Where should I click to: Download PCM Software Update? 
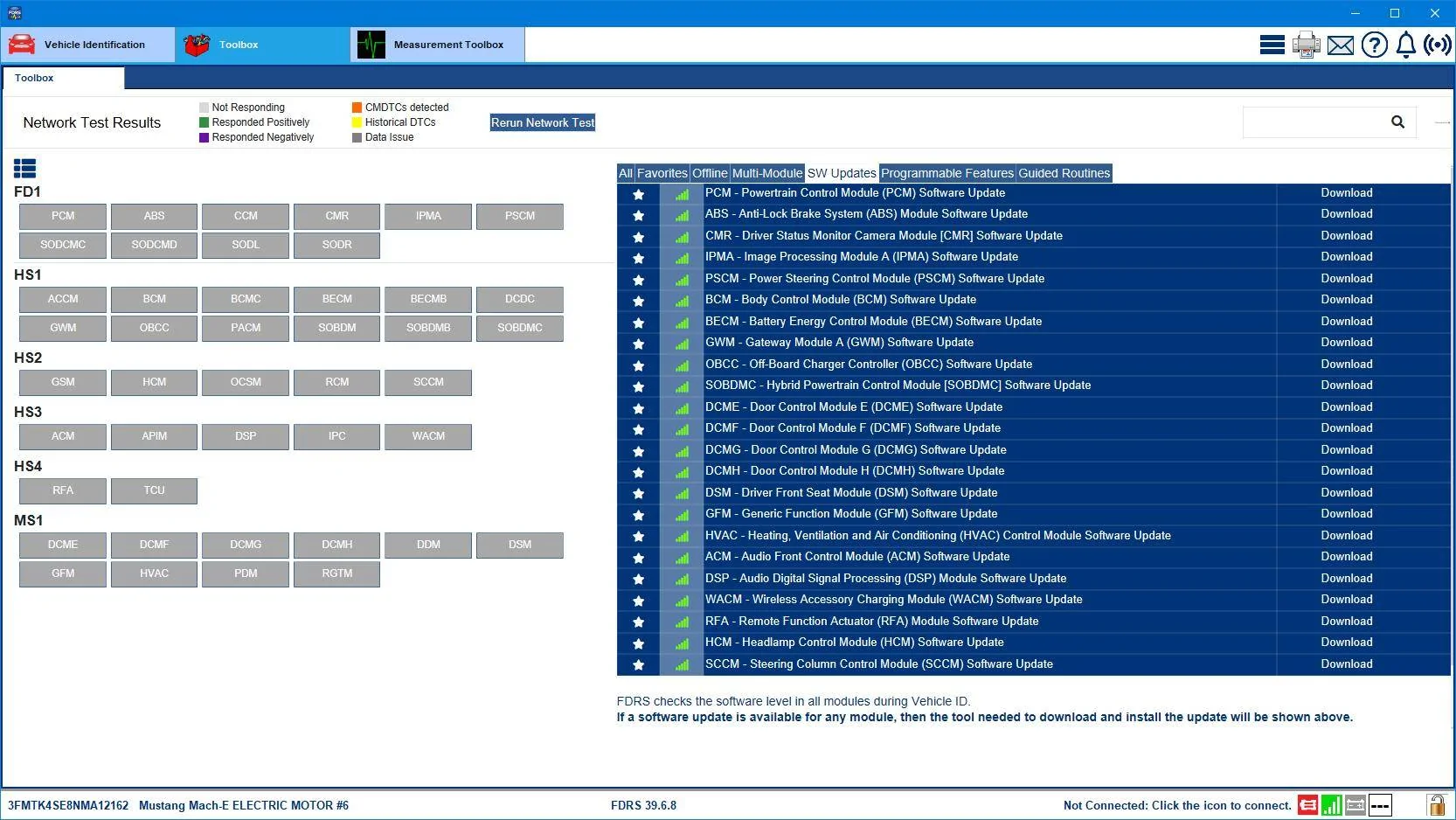pyautogui.click(x=1347, y=193)
